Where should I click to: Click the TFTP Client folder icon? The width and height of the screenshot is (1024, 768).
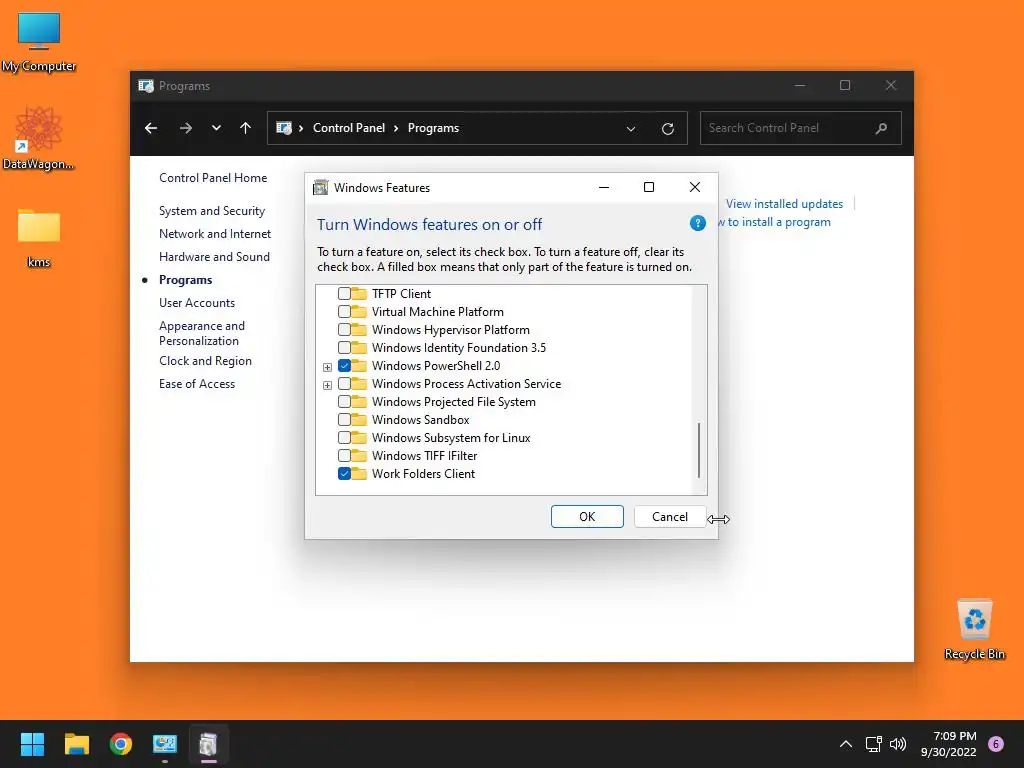(359, 293)
